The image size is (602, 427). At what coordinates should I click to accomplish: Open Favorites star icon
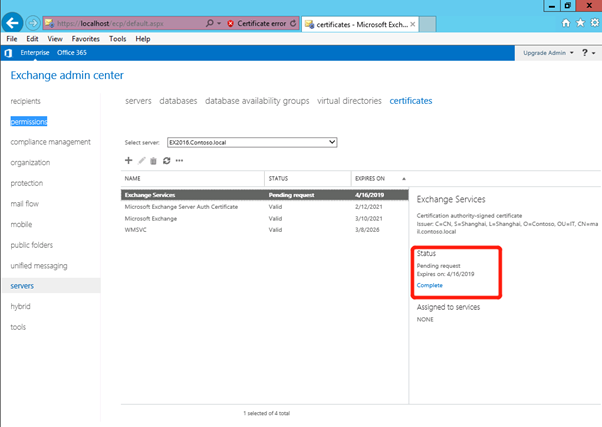tap(580, 23)
